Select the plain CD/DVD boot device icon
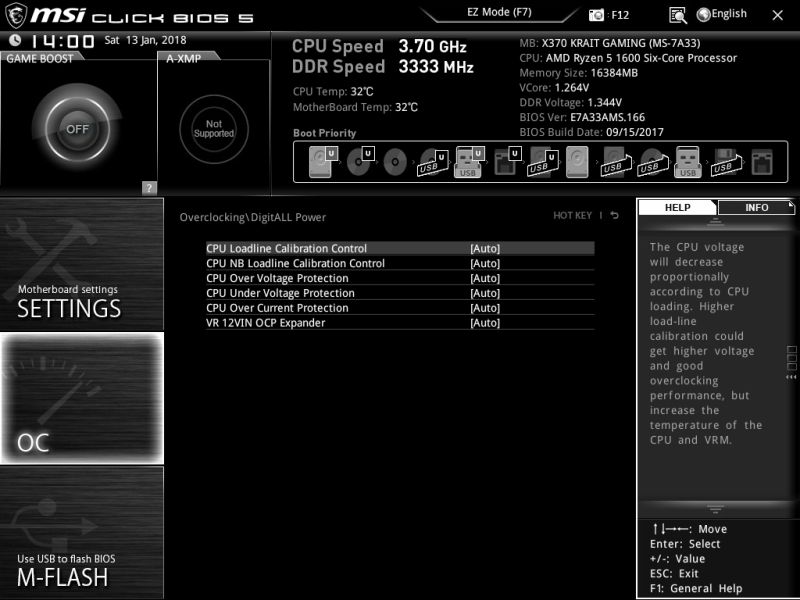This screenshot has width=800, height=600. tap(395, 162)
